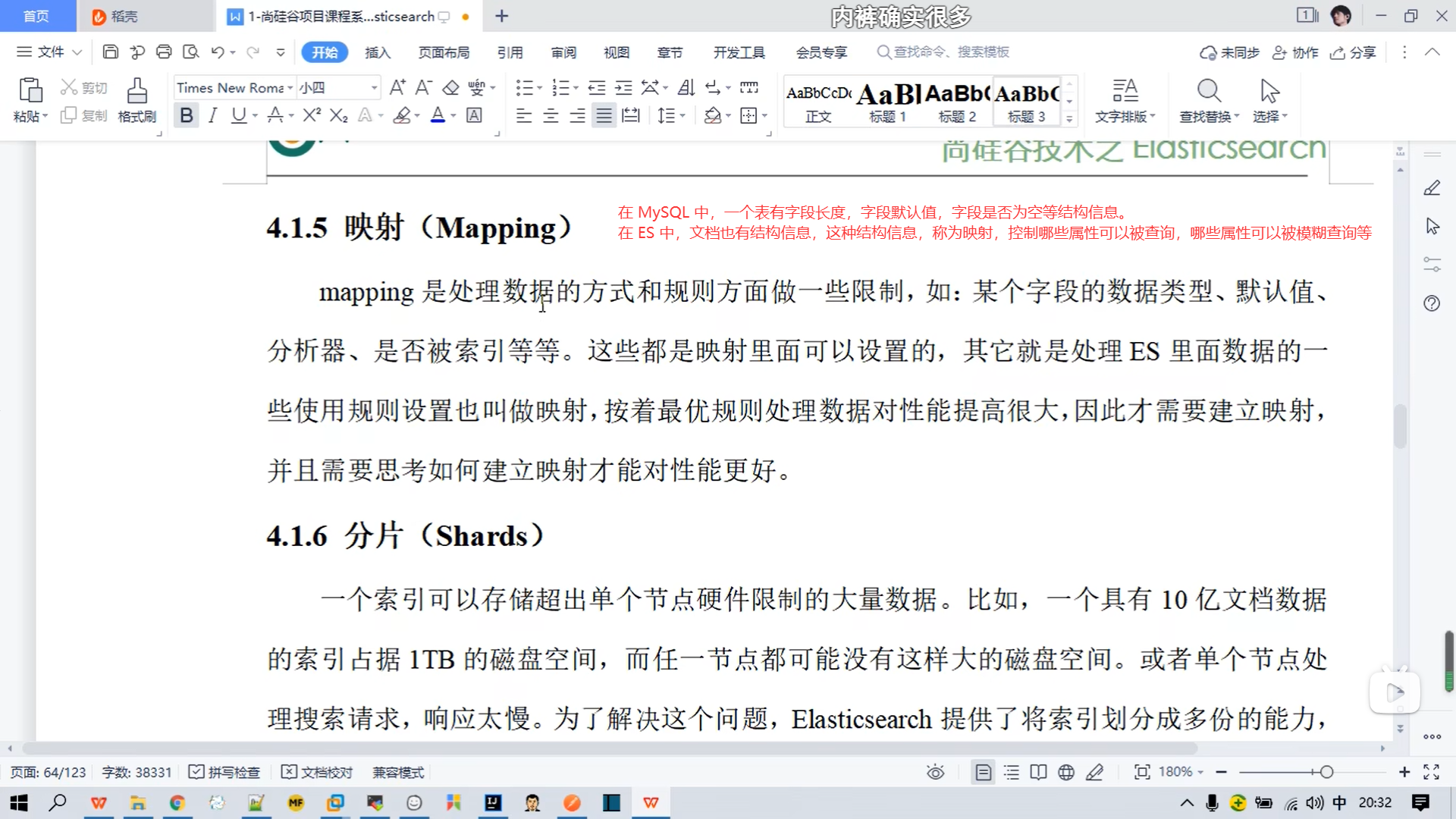Open the Page Layout ribbon tab
This screenshot has width=1456, height=819.
click(x=444, y=52)
